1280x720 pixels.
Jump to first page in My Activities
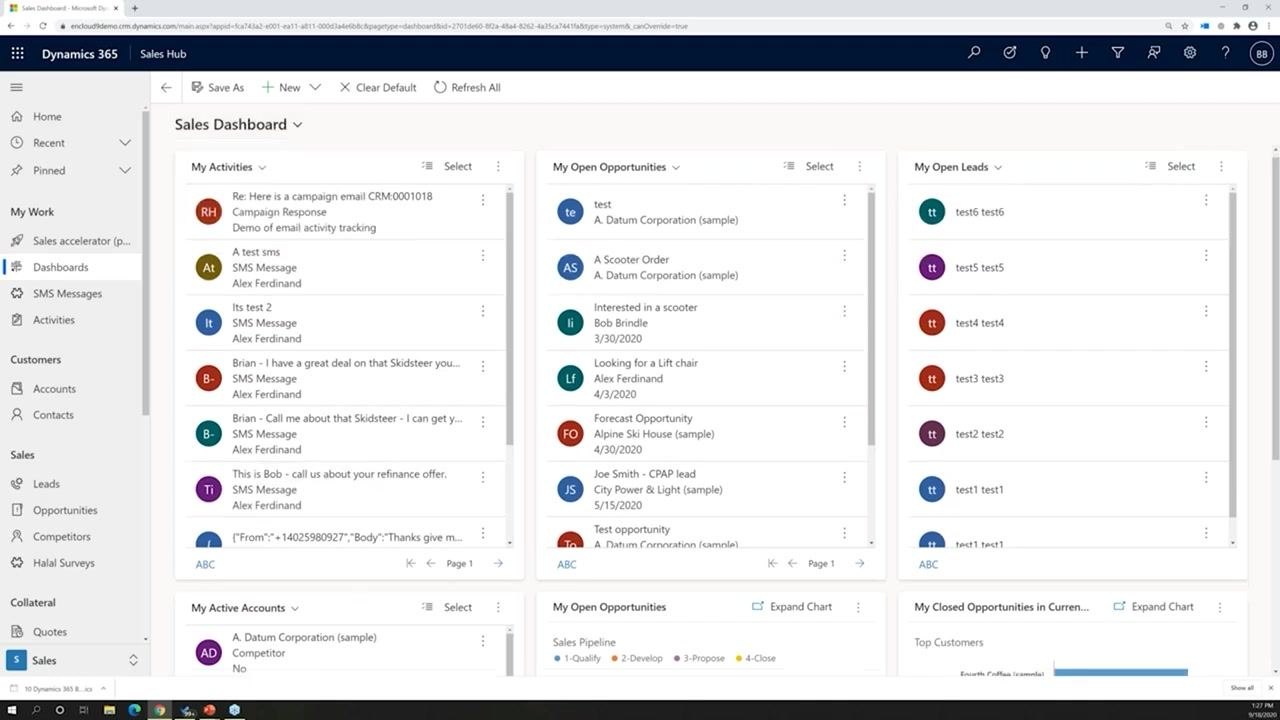coord(410,563)
